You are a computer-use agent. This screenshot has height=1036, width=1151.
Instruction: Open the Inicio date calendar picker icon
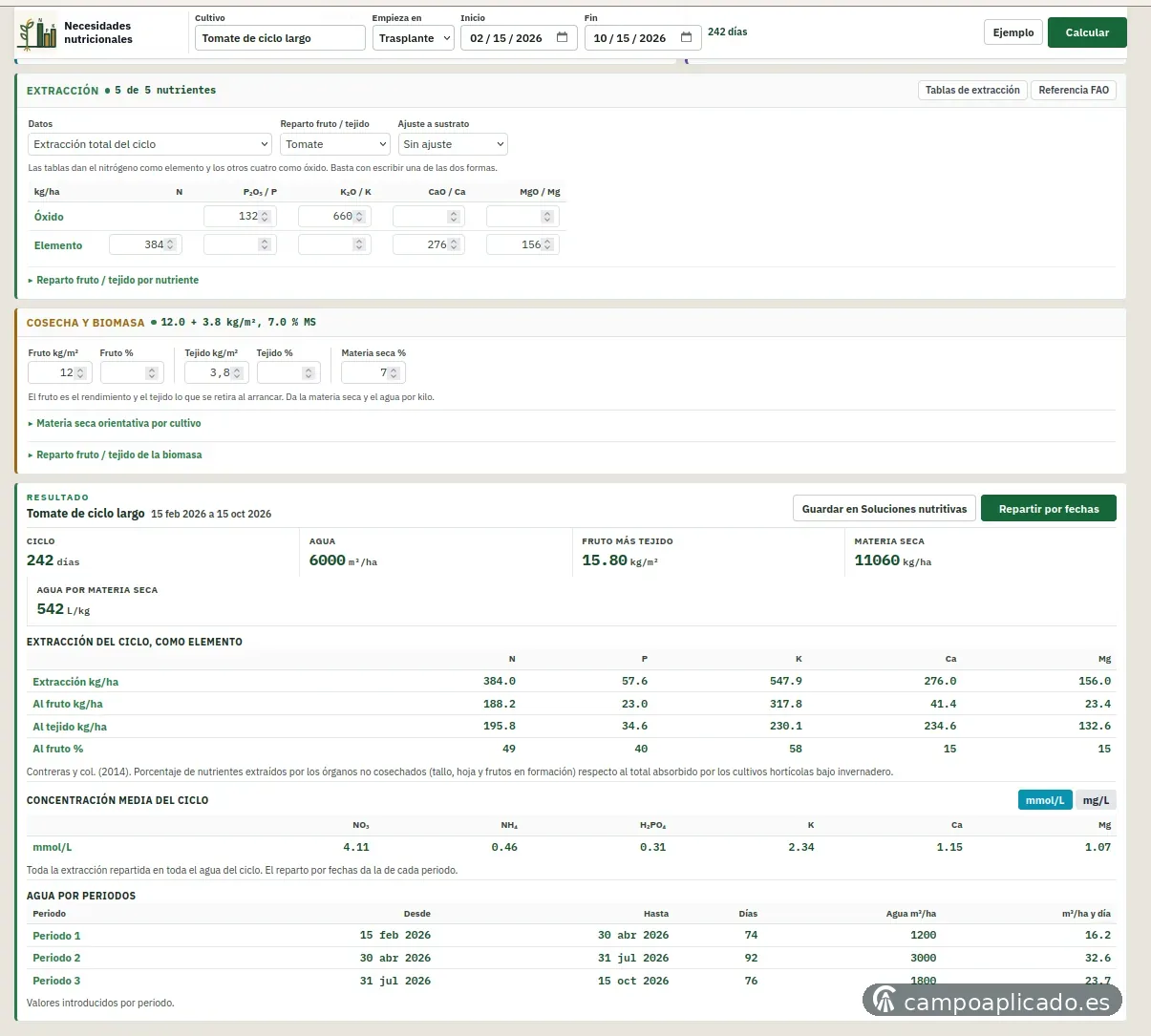pos(562,37)
